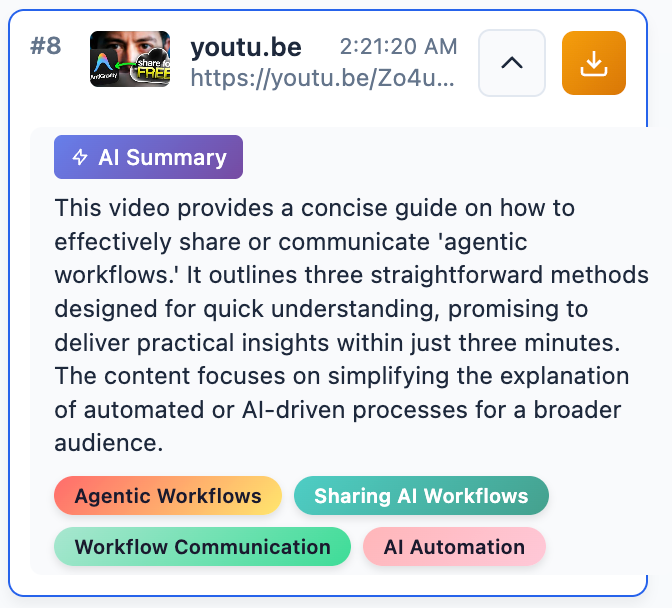This screenshot has height=608, width=672.
Task: Click the face at the thumbnail's top
Action: tap(130, 45)
